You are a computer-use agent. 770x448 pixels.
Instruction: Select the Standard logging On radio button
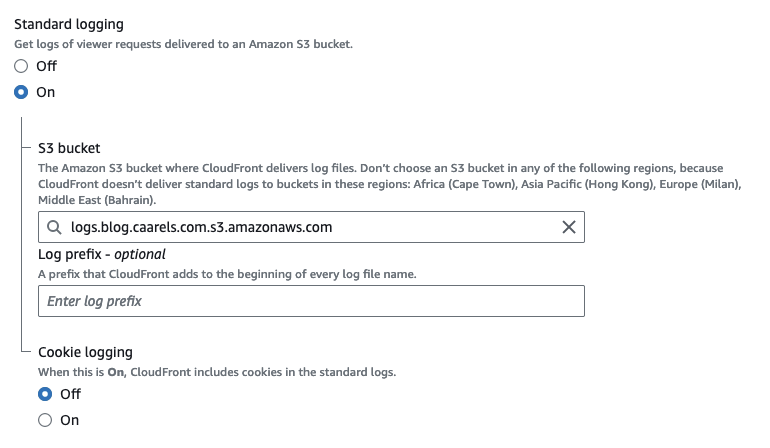(x=21, y=92)
